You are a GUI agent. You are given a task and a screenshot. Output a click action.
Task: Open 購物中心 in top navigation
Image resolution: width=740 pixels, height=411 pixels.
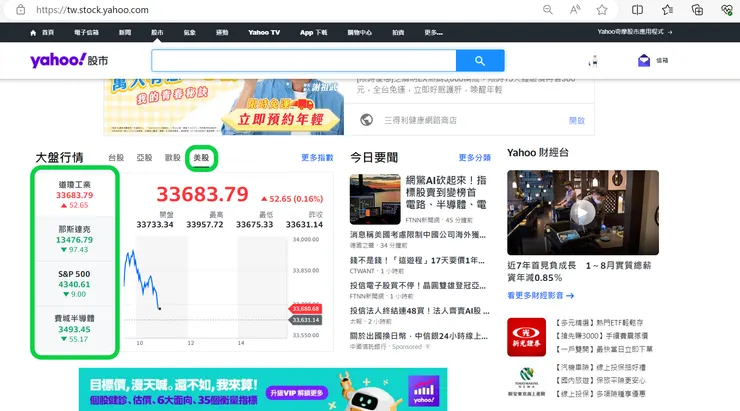(360, 33)
